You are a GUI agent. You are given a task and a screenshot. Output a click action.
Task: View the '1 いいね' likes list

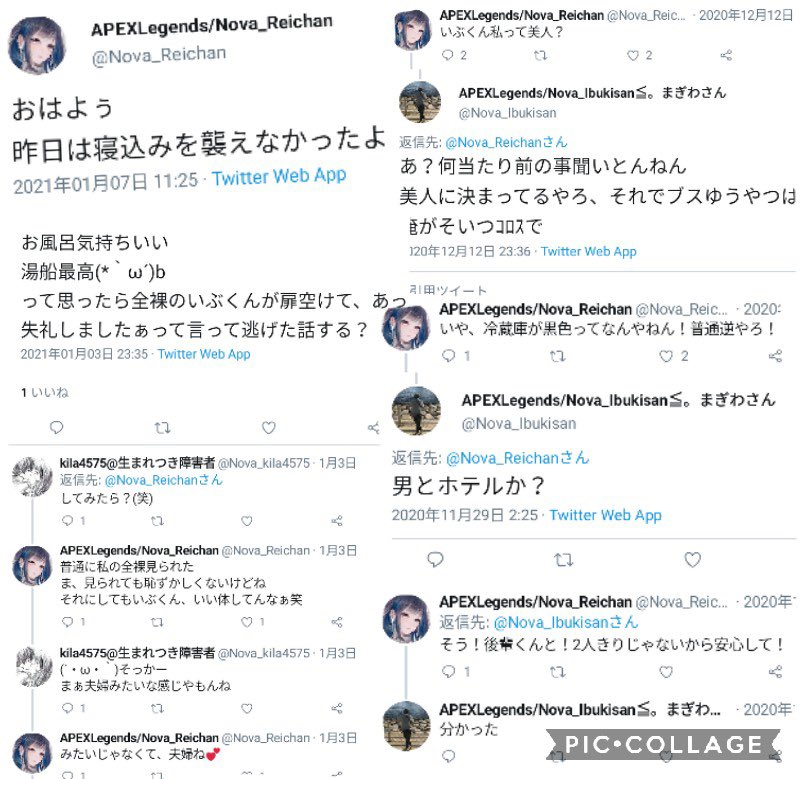45,392
